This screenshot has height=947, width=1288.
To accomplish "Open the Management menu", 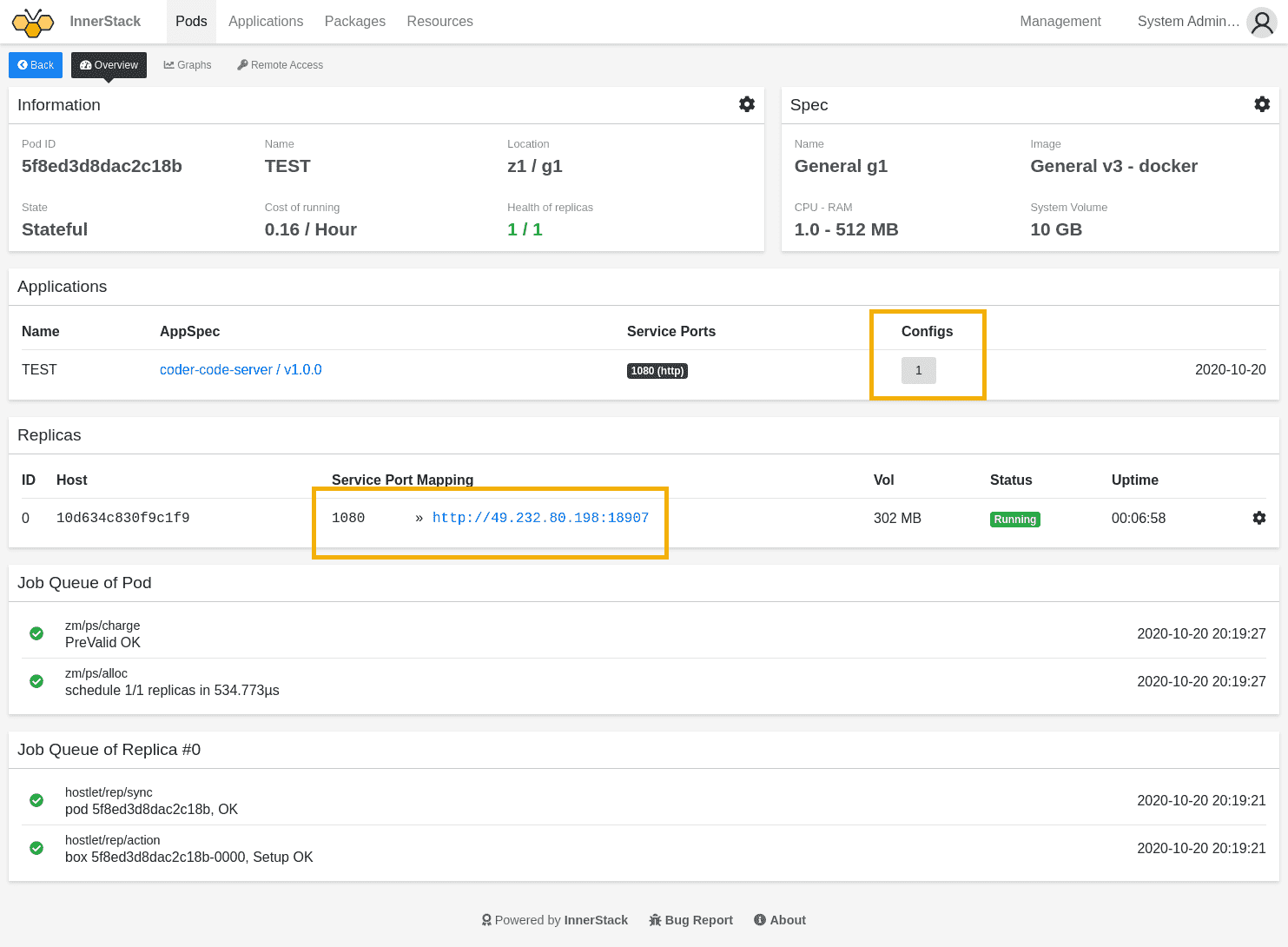I will coord(1060,22).
